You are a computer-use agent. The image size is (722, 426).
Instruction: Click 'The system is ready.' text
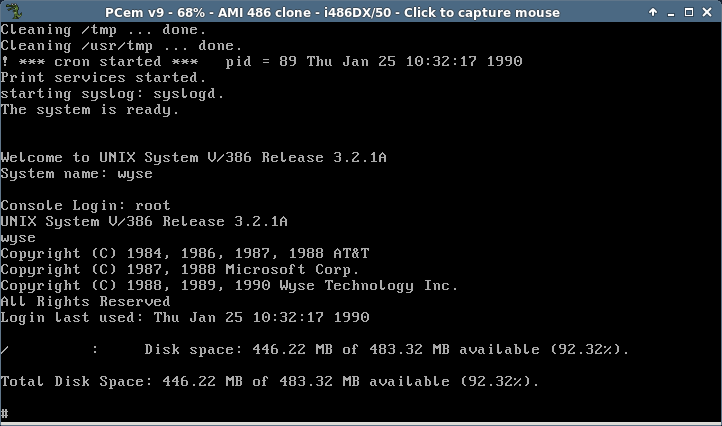coord(90,110)
